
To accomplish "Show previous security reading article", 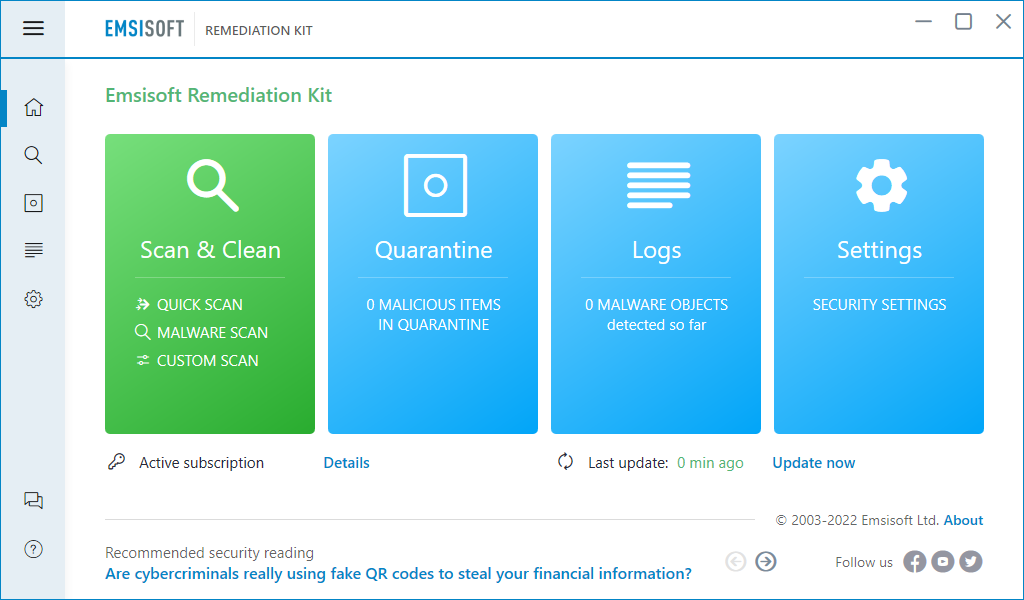I will coord(735,561).
